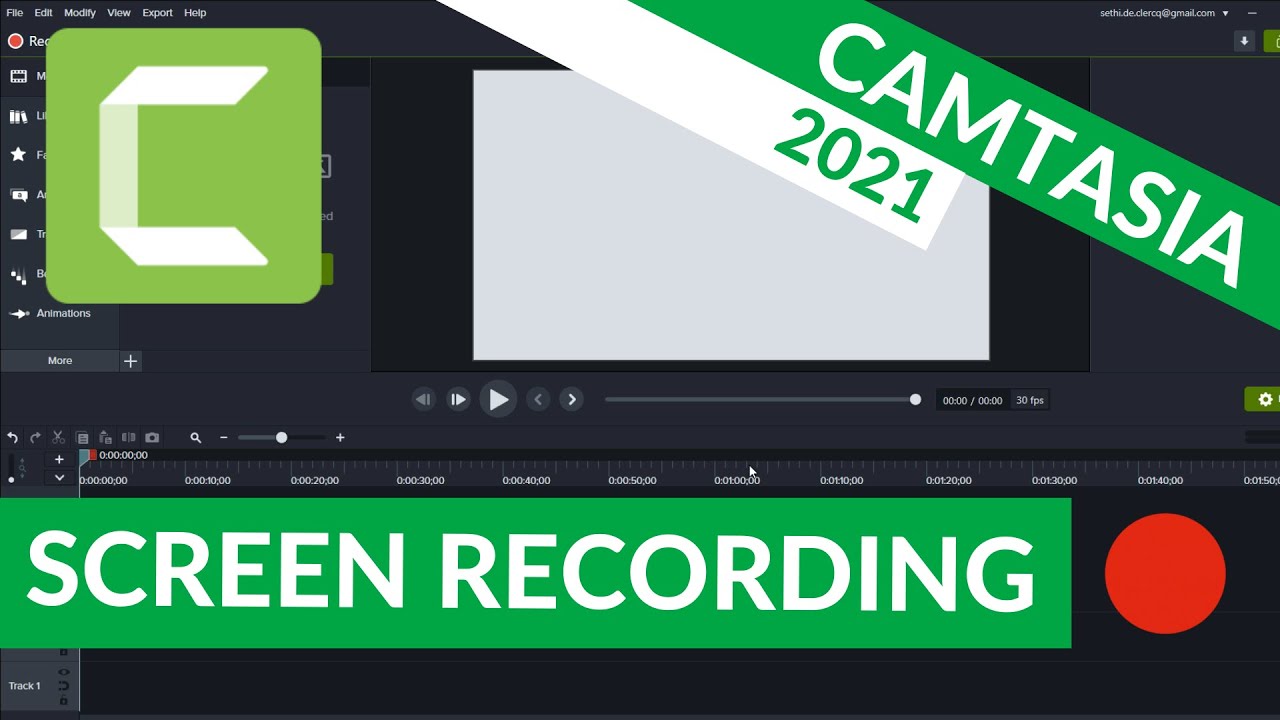Expand the account email dropdown
This screenshot has height=720, width=1280.
pos(1225,13)
